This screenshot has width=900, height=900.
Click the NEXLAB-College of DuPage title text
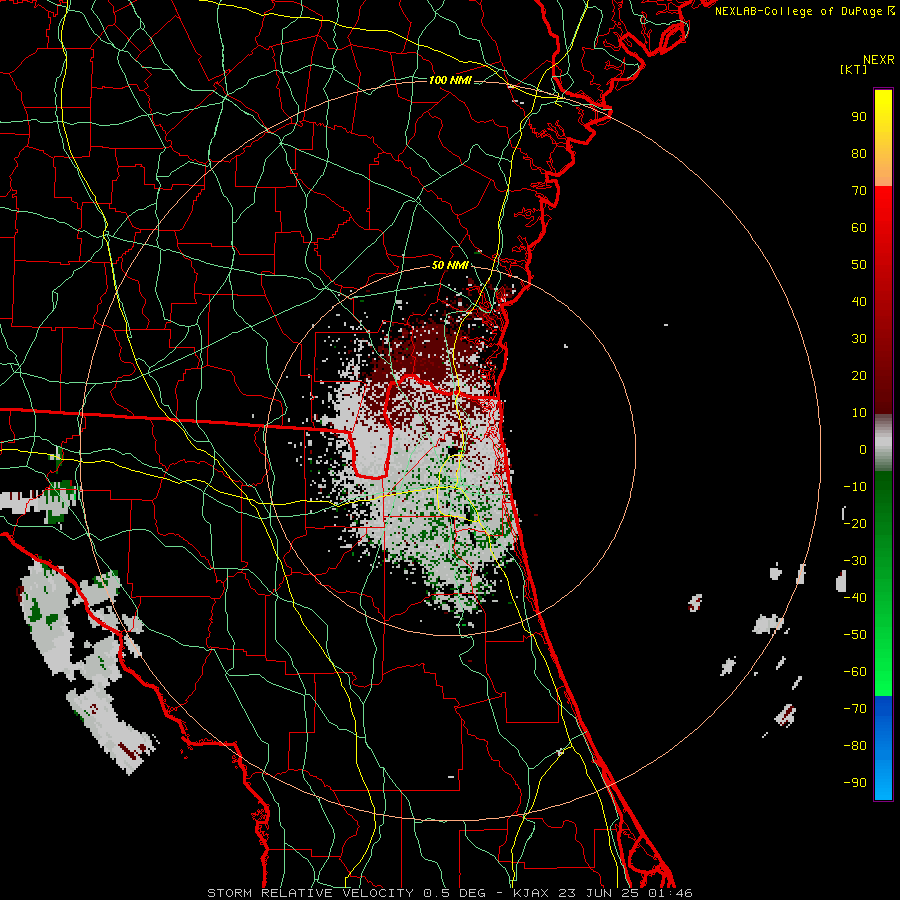click(x=799, y=11)
